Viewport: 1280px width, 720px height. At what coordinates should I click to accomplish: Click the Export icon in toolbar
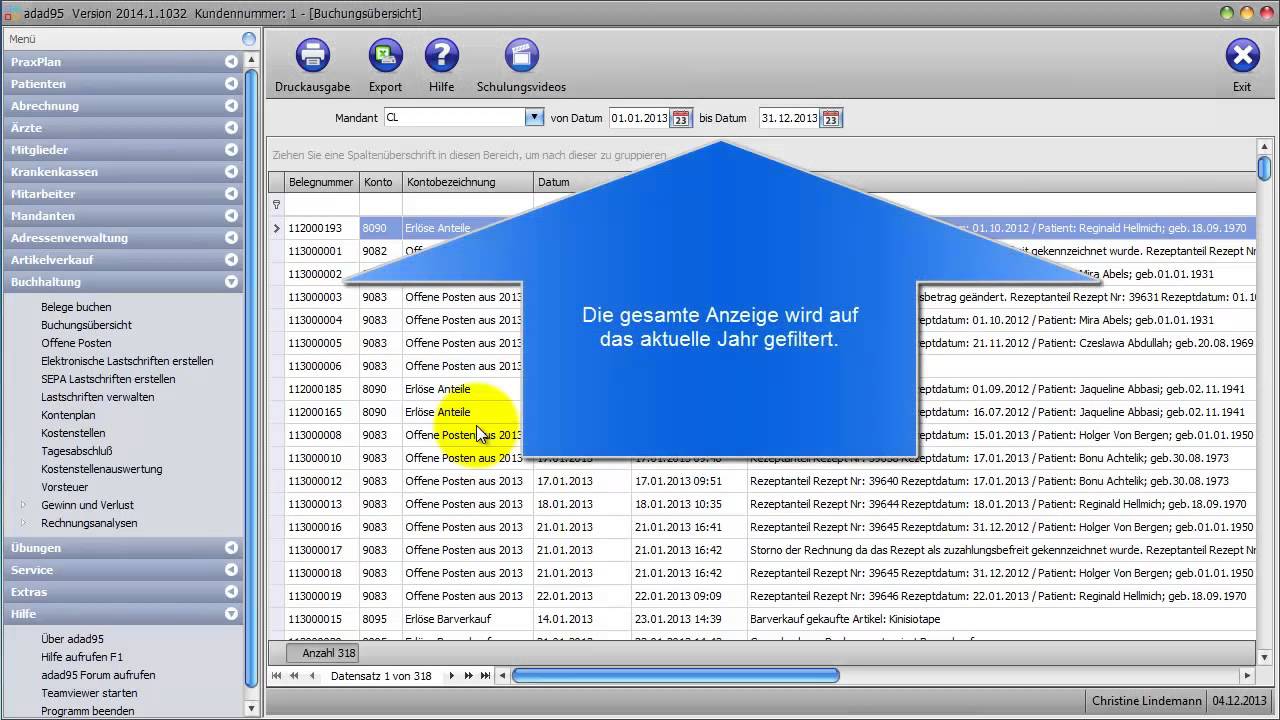click(x=385, y=56)
